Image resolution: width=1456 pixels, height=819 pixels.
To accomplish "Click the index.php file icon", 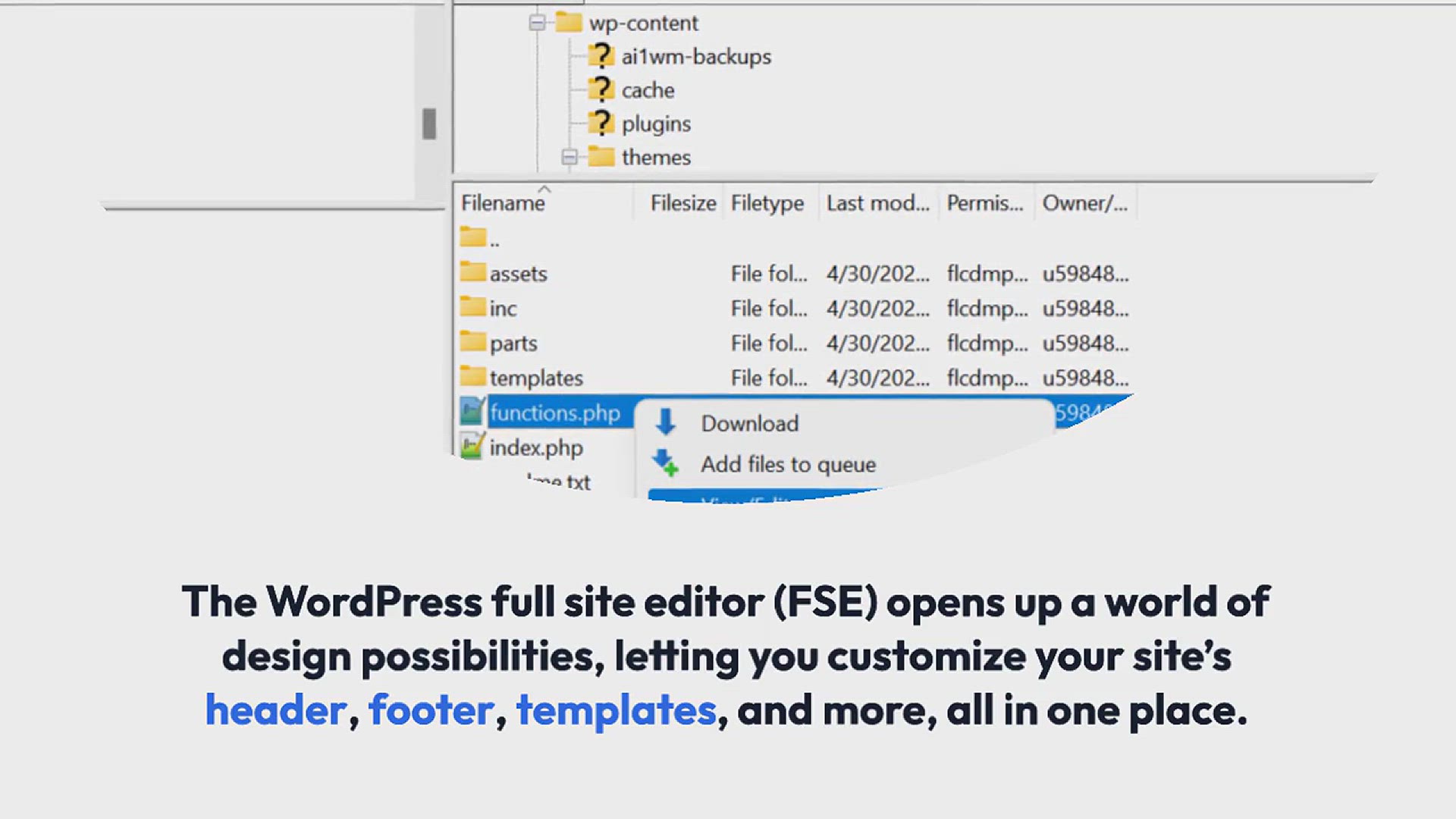I will (472, 446).
